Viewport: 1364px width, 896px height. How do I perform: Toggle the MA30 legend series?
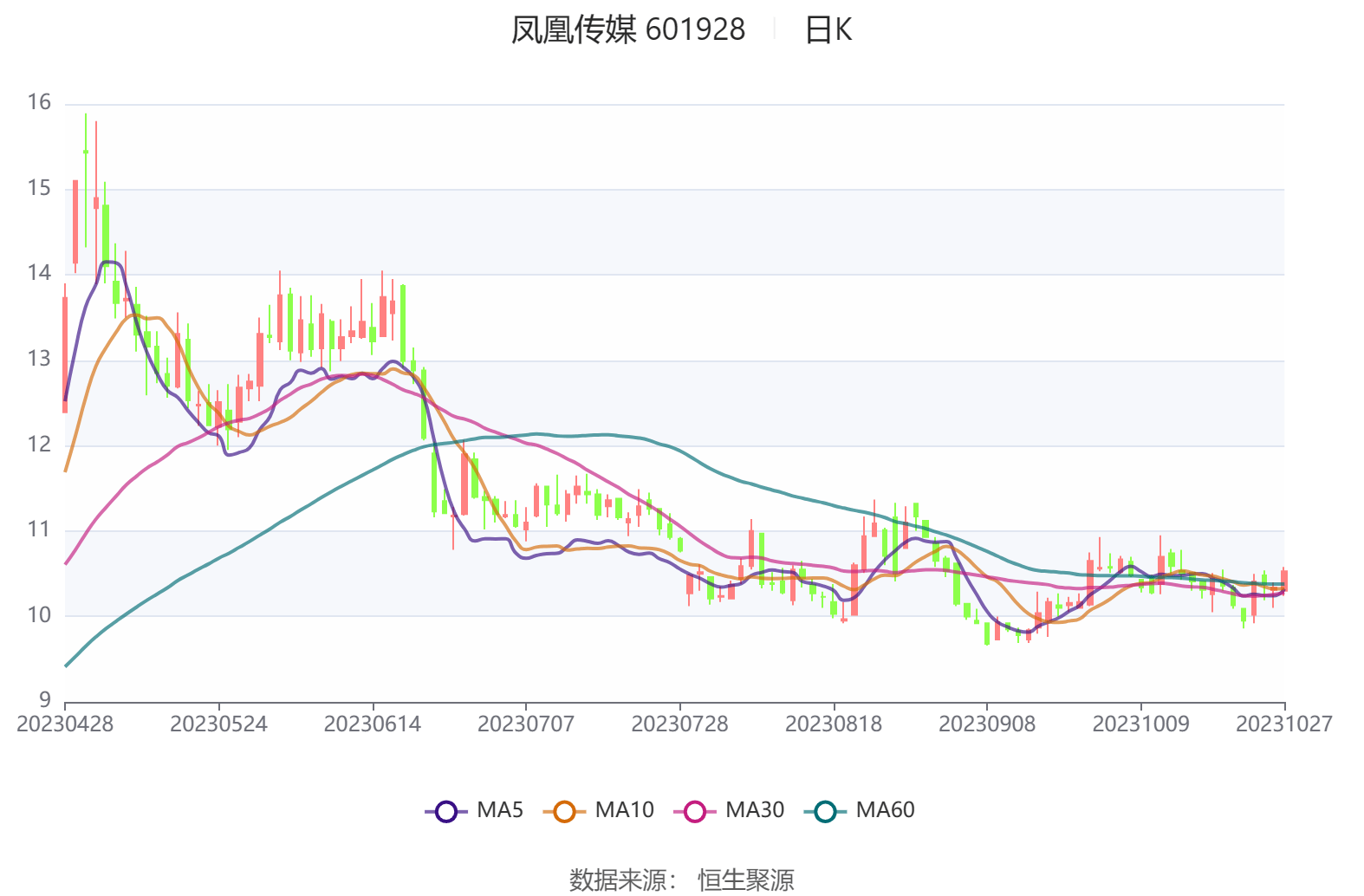click(729, 811)
